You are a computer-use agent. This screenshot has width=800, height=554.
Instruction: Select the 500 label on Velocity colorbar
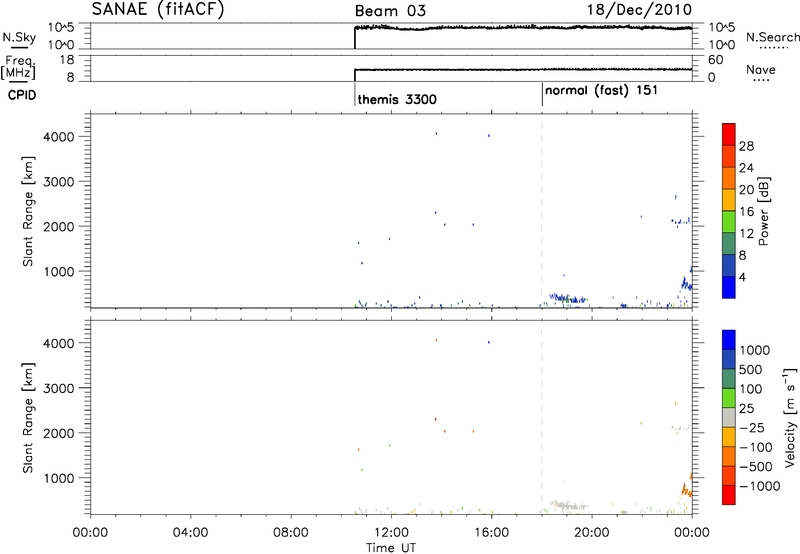pyautogui.click(x=751, y=370)
